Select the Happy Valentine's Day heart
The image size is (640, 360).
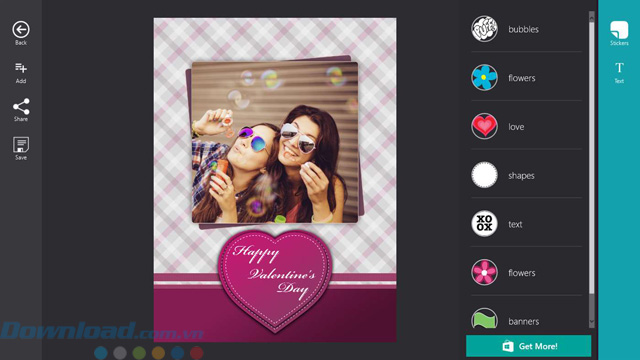pos(275,279)
